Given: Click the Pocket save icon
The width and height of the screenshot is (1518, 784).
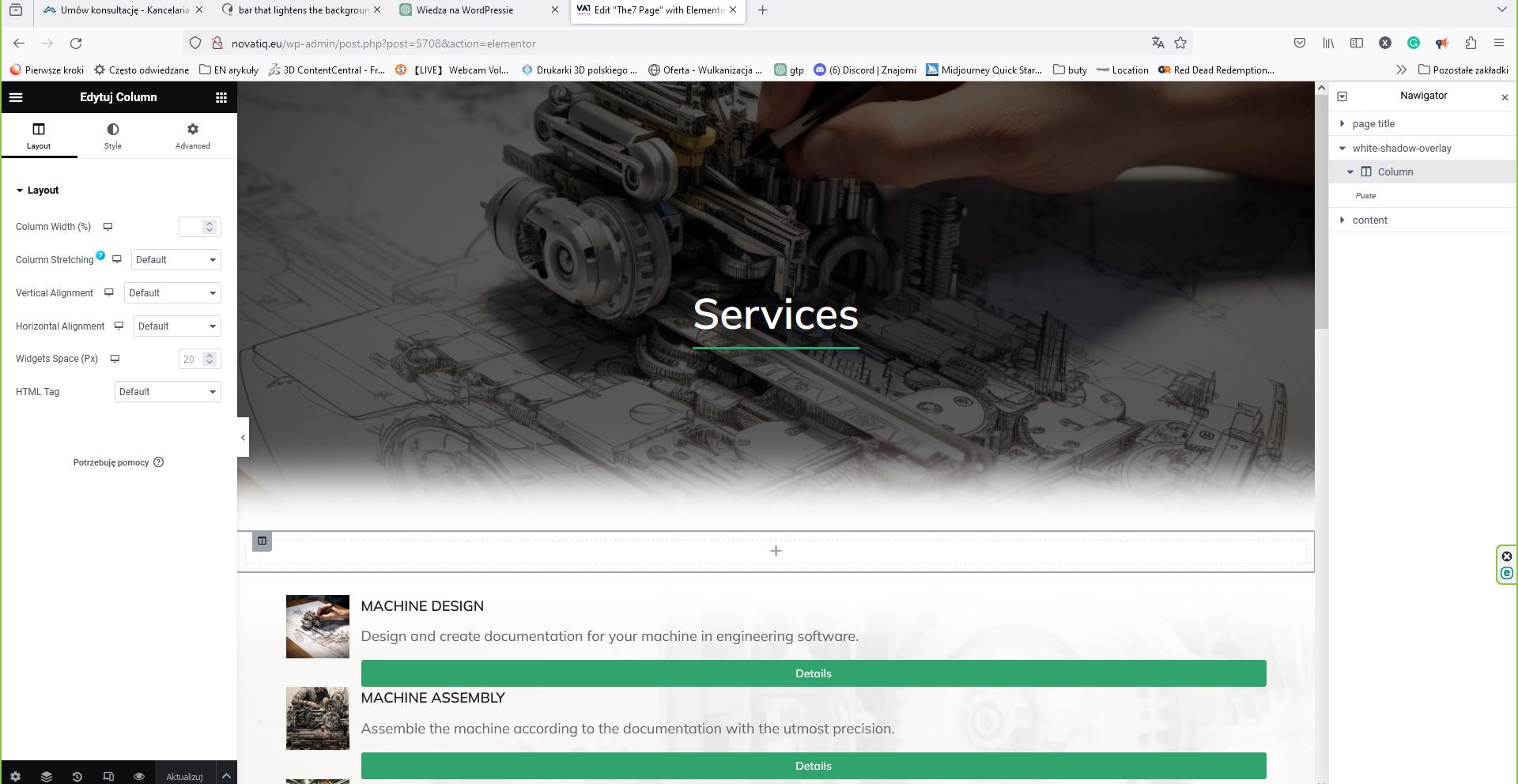Looking at the screenshot, I should click(1300, 43).
